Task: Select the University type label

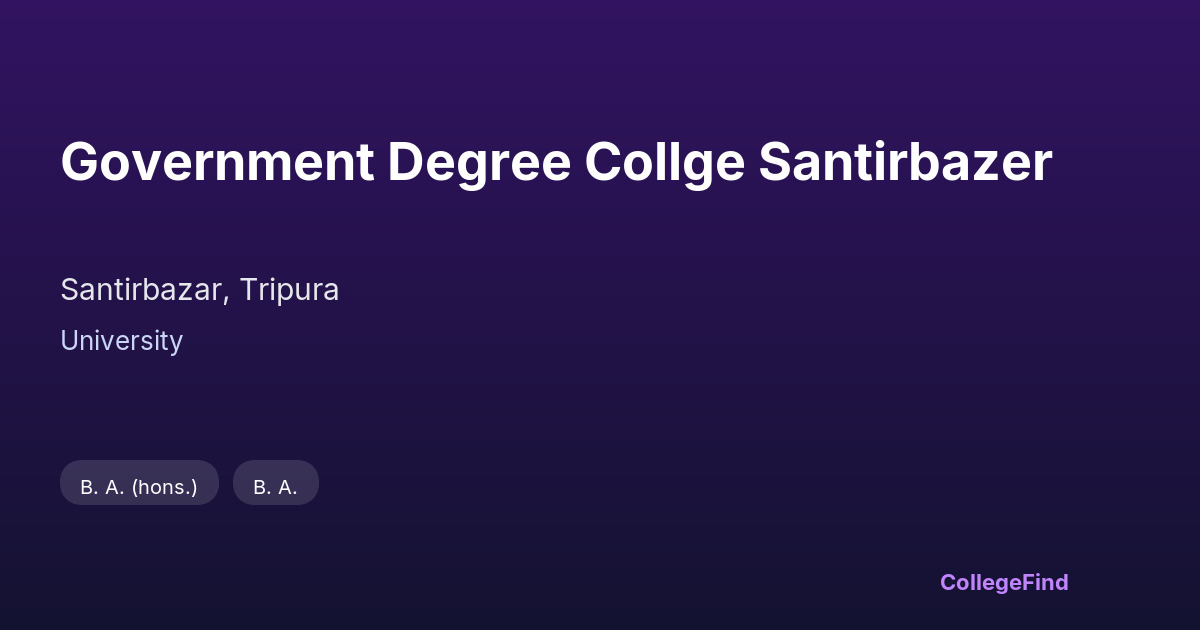Action: click(x=121, y=341)
